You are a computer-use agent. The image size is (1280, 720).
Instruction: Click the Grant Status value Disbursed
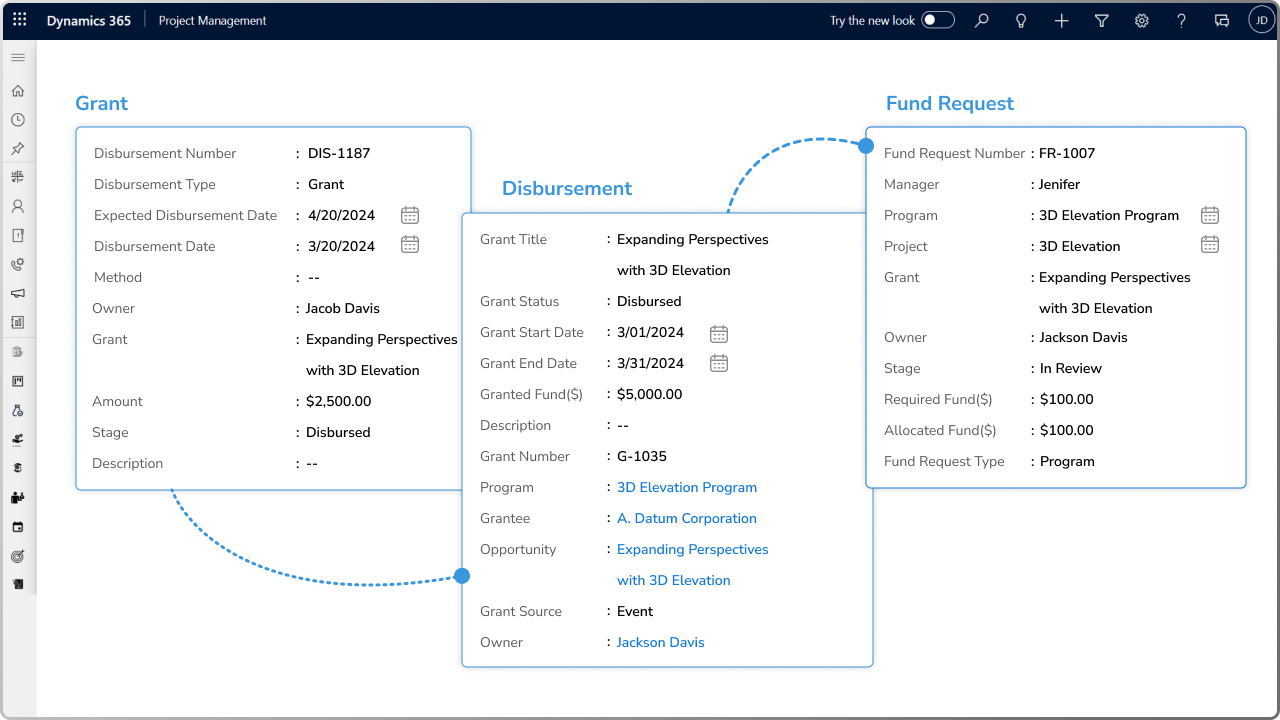649,301
